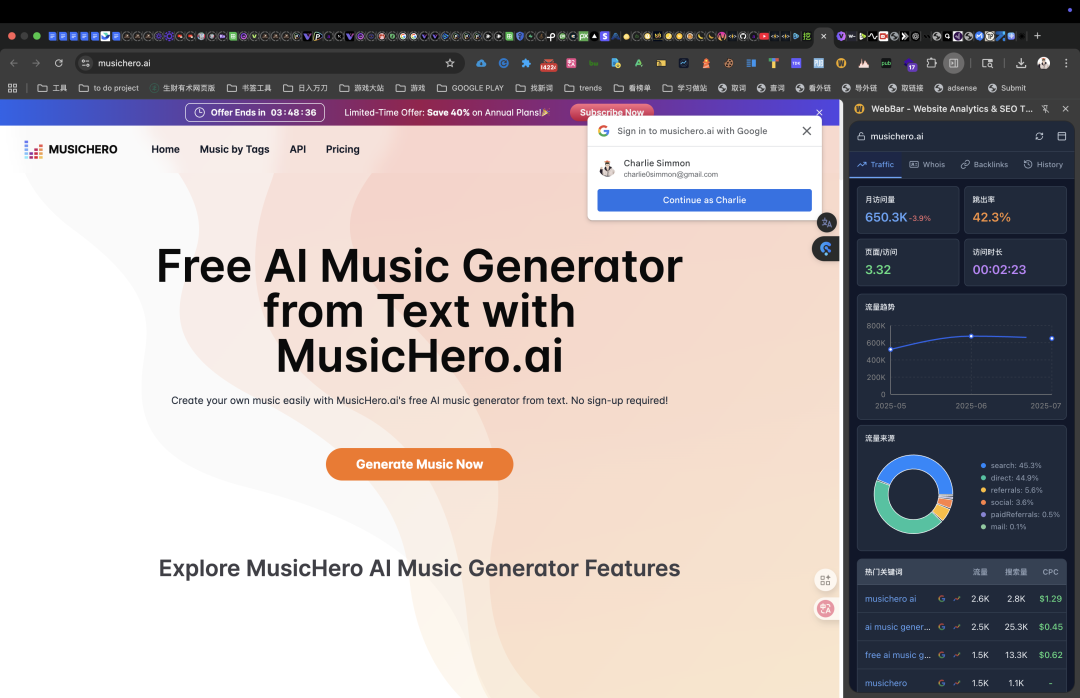Image resolution: width=1080 pixels, height=698 pixels.
Task: Open the Pricing nav link
Action: [x=342, y=149]
